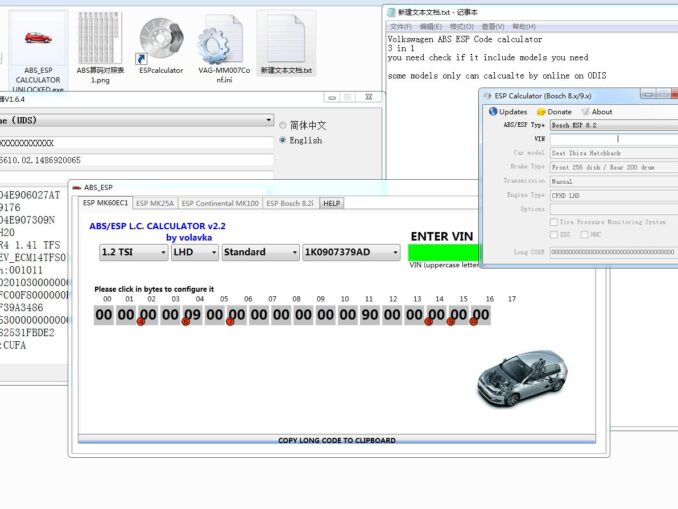Switch to the ESP MK25A tab
The width and height of the screenshot is (678, 509).
(155, 203)
